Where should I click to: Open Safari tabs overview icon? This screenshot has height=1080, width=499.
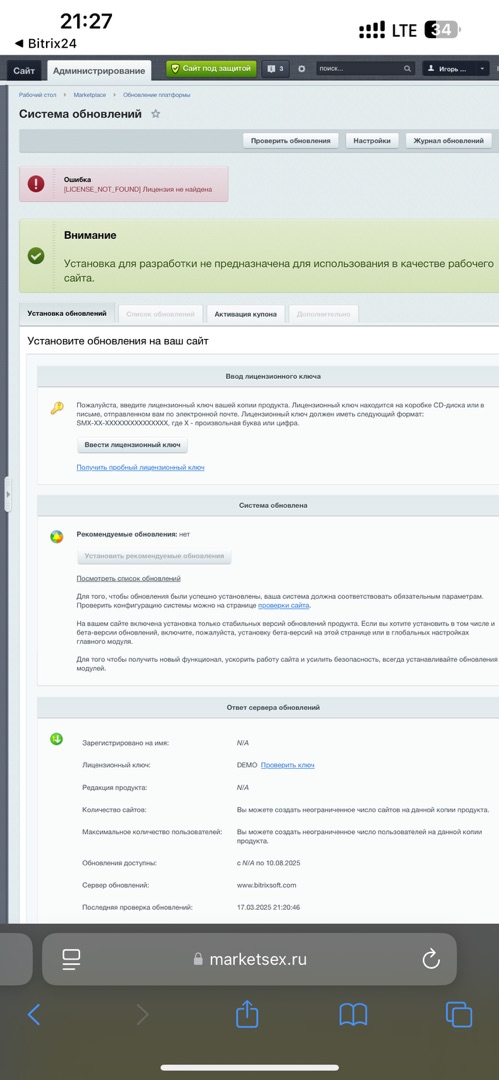point(459,1015)
